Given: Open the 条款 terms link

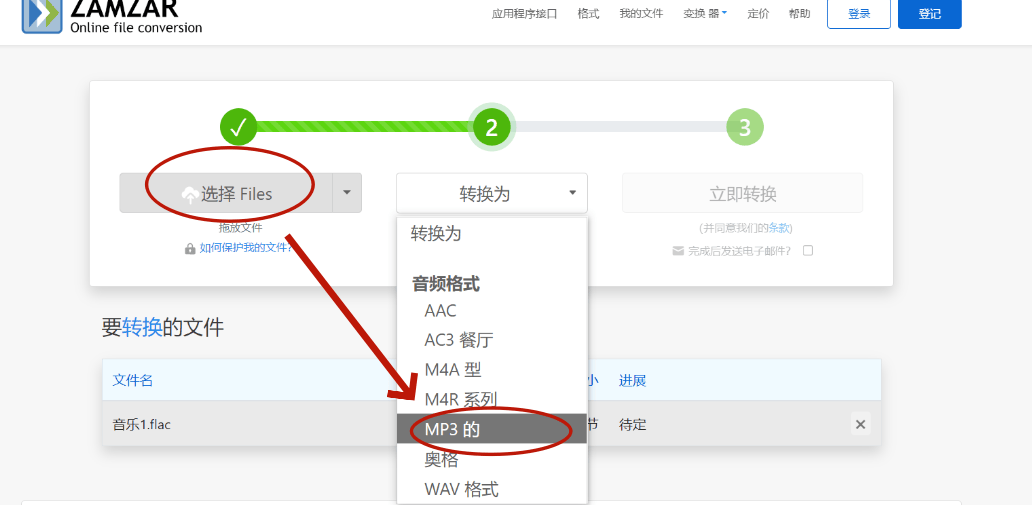Looking at the screenshot, I should 779,228.
